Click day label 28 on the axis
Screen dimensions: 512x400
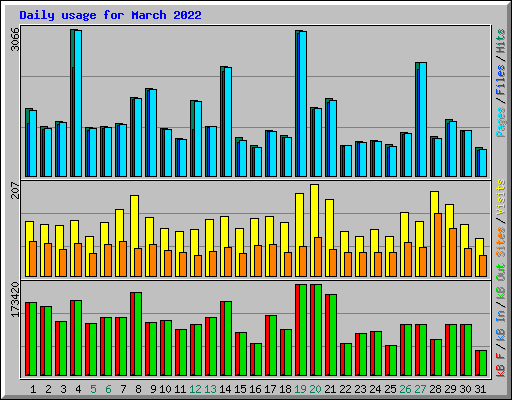tap(435, 389)
